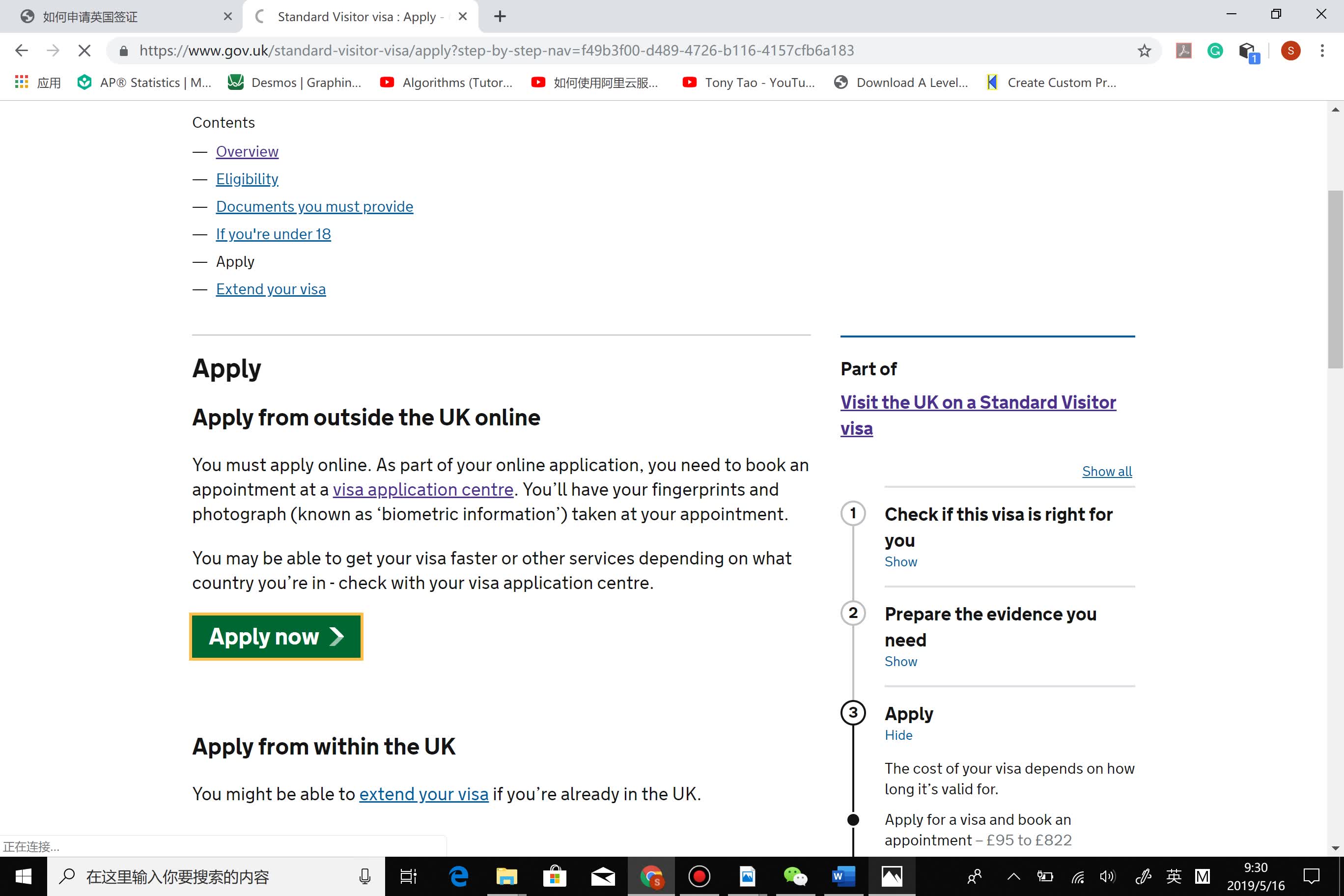
Task: Expand the 'Show all' related guides link
Action: (x=1107, y=471)
